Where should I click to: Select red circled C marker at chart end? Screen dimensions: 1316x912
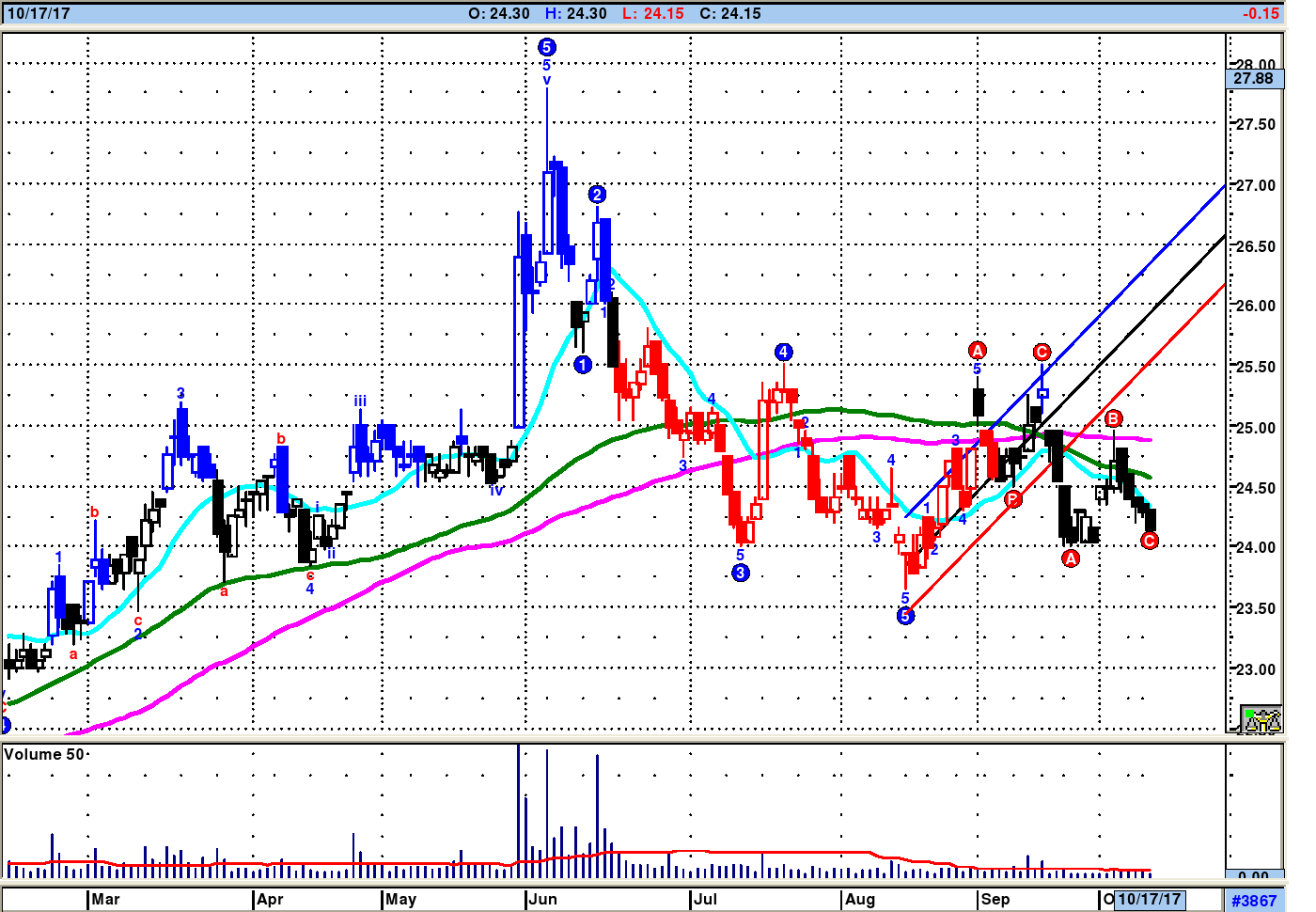(x=1149, y=541)
